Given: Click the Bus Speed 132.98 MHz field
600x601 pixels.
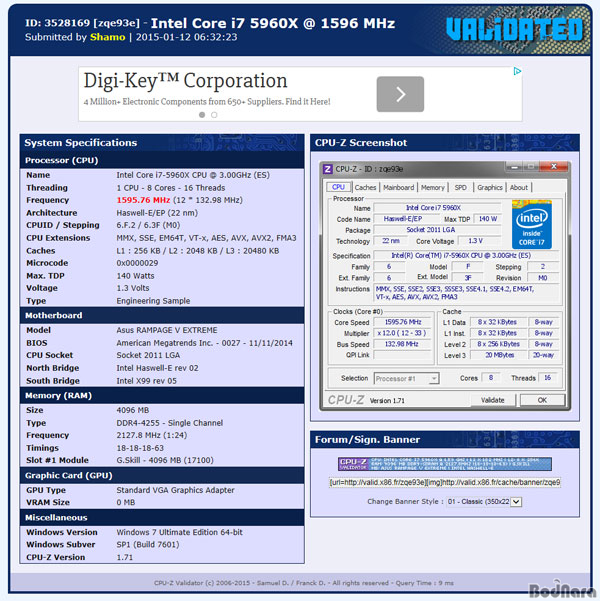Looking at the screenshot, I should (x=403, y=344).
